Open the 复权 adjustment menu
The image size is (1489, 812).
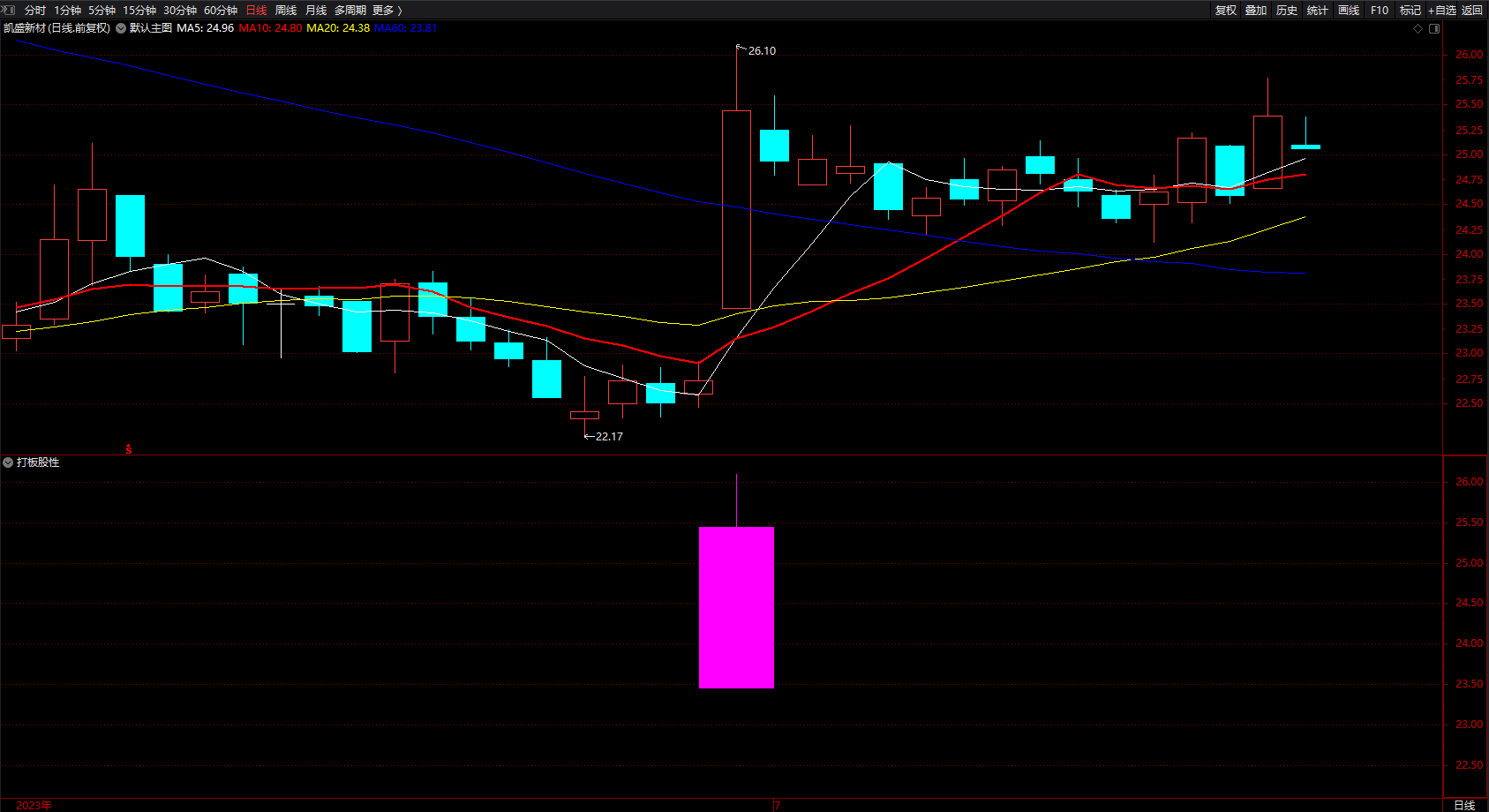coord(1226,11)
